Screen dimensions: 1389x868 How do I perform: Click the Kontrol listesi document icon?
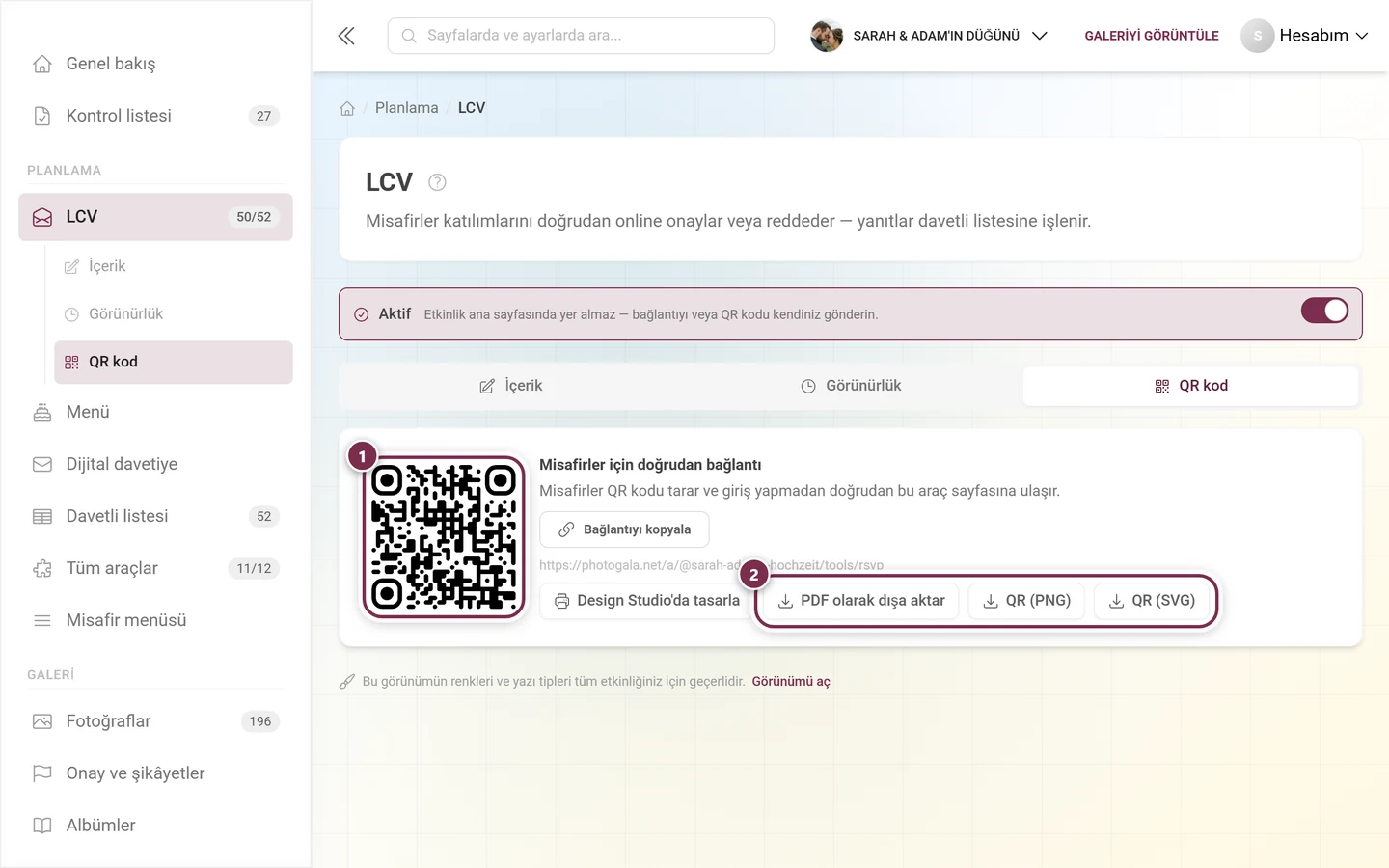[x=42, y=116]
